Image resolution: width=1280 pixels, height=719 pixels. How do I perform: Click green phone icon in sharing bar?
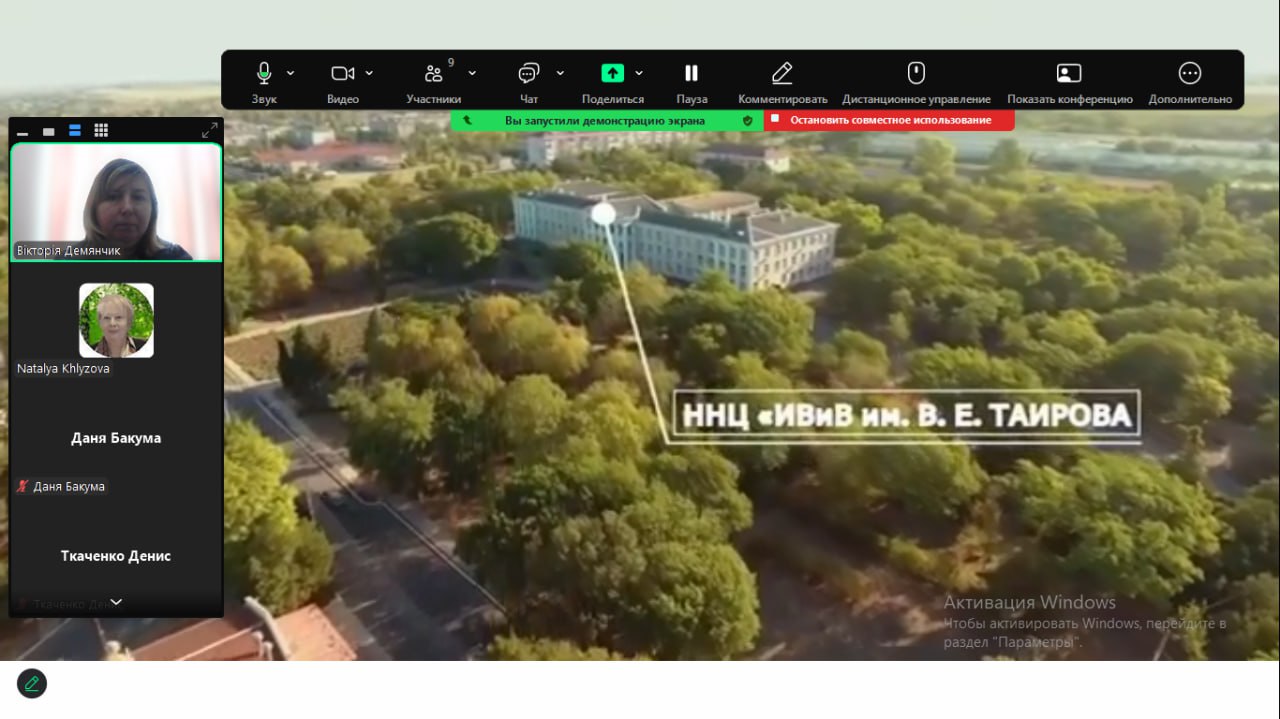[468, 120]
